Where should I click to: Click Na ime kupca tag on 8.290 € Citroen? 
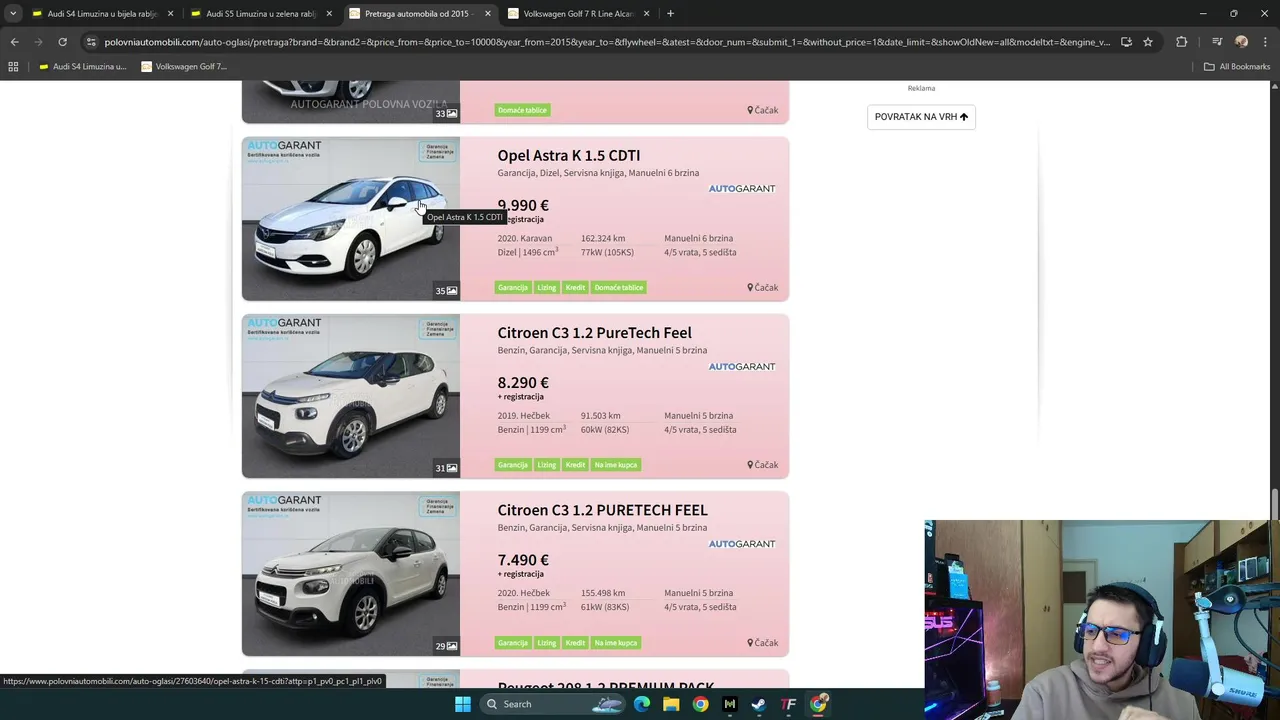(616, 465)
